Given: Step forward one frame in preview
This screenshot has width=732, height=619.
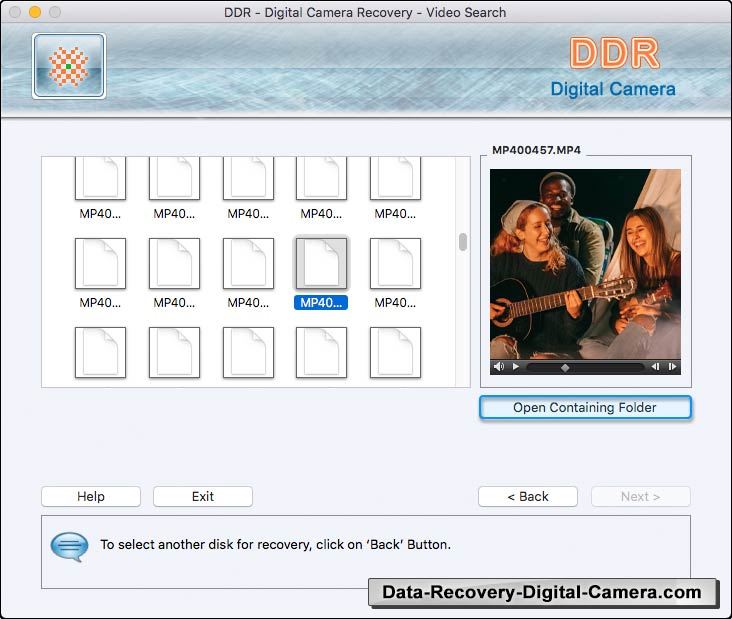Looking at the screenshot, I should (672, 366).
